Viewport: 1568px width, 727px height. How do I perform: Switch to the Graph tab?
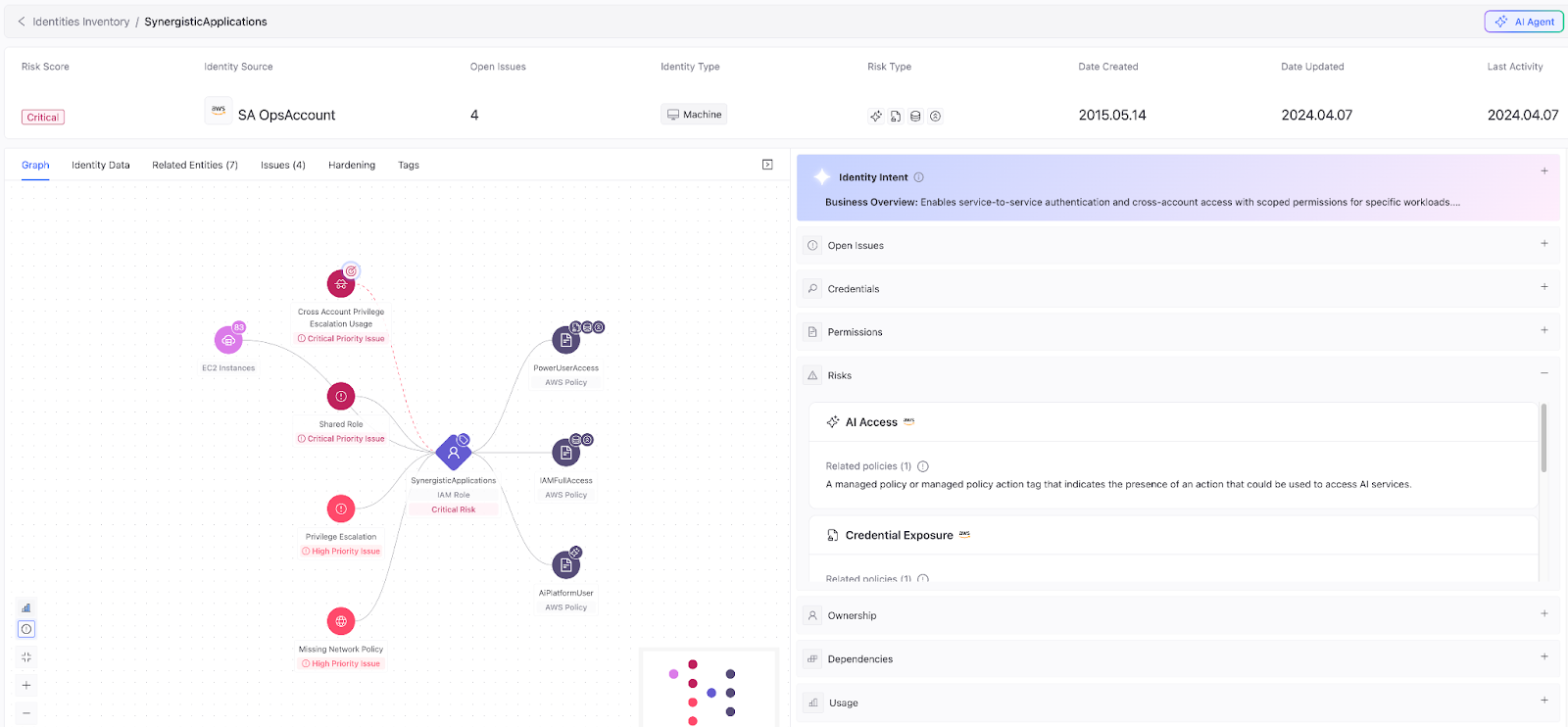click(35, 166)
